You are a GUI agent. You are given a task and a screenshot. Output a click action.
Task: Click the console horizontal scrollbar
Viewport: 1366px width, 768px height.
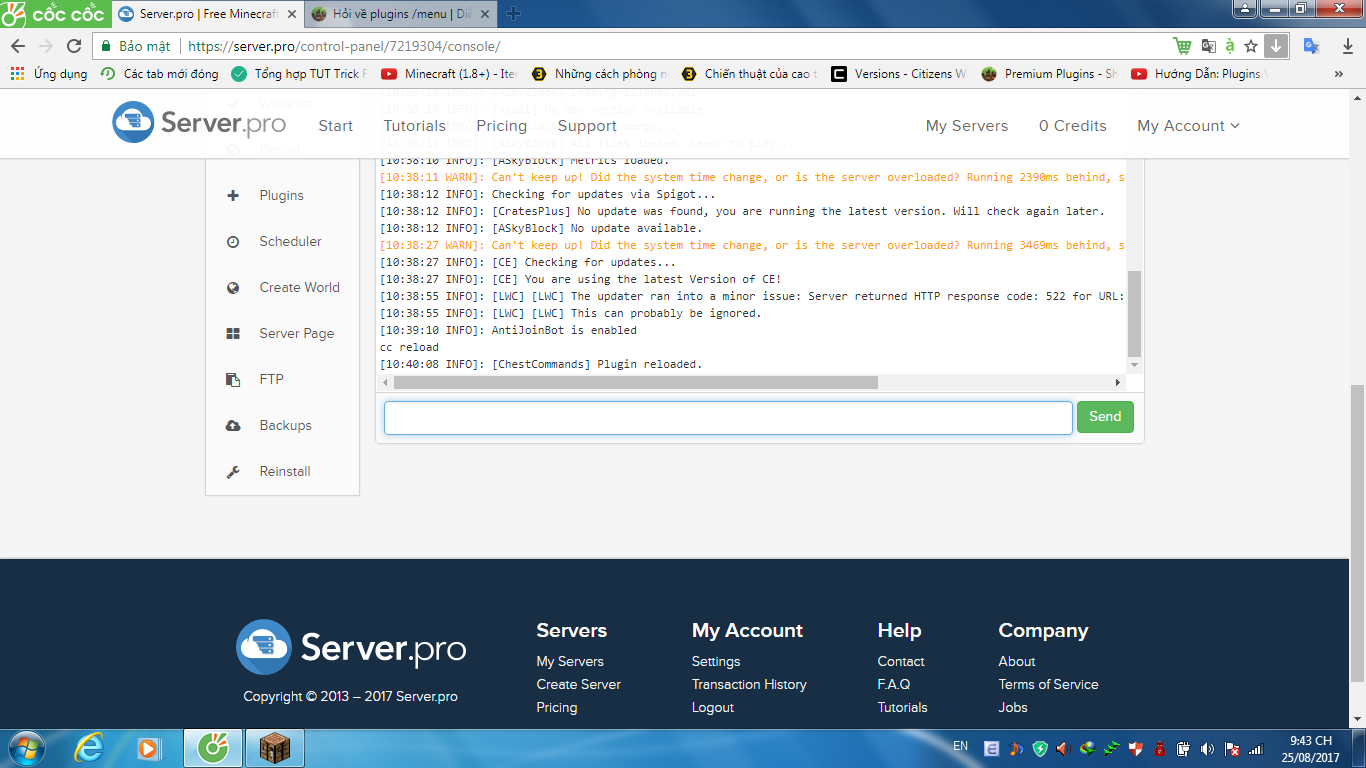(x=635, y=383)
